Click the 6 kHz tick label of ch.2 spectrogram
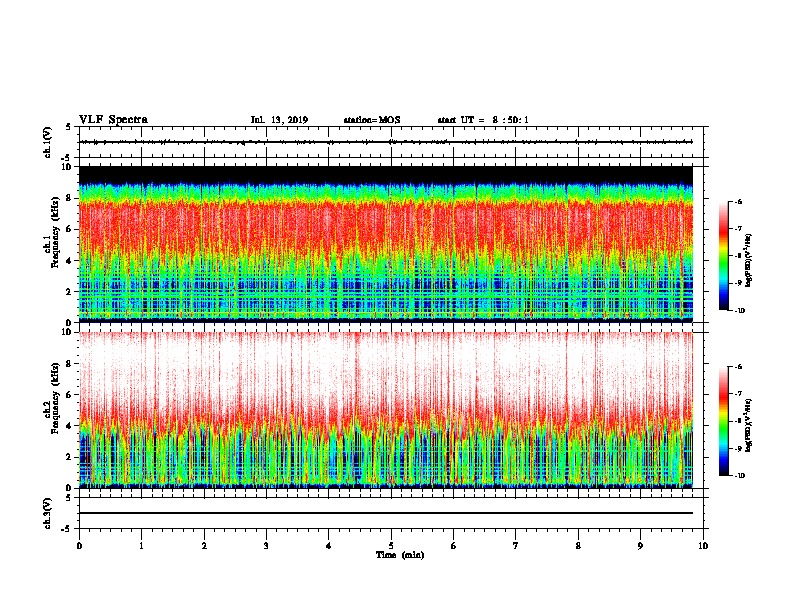 pyautogui.click(x=69, y=395)
